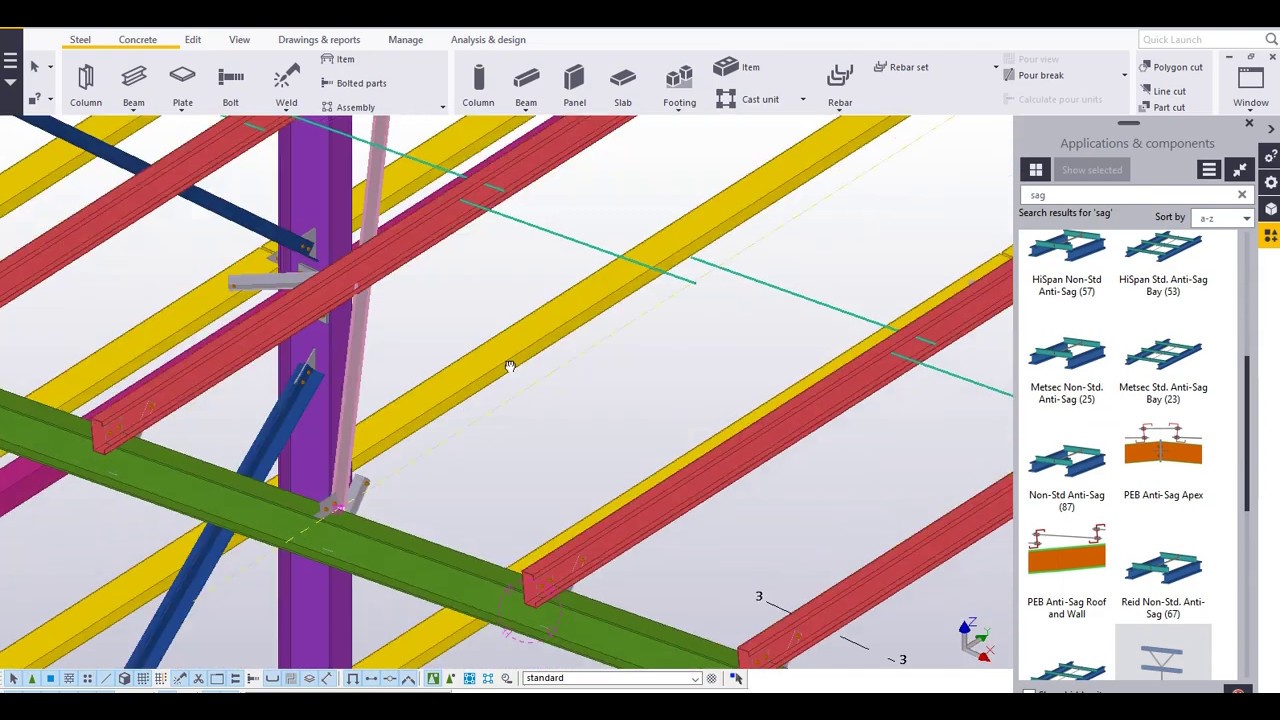Open the Weld dropdown arrow
The height and width of the screenshot is (720, 1280).
pyautogui.click(x=286, y=111)
